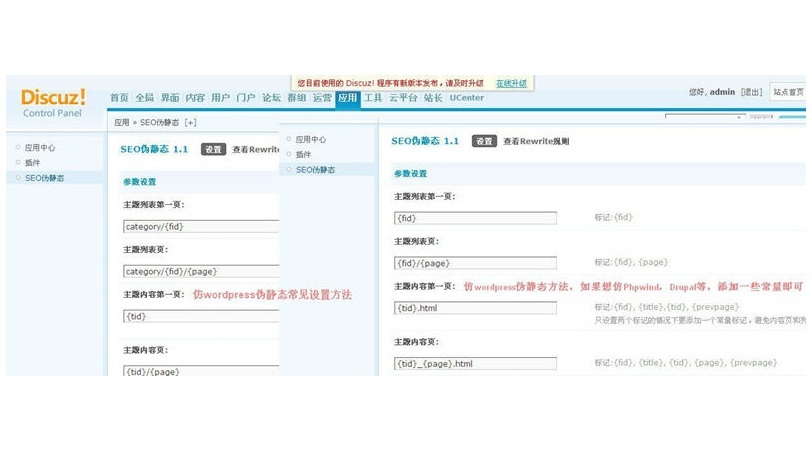Open the 论坛 menu
Viewport: 812px width, 451px height.
pyautogui.click(x=271, y=97)
